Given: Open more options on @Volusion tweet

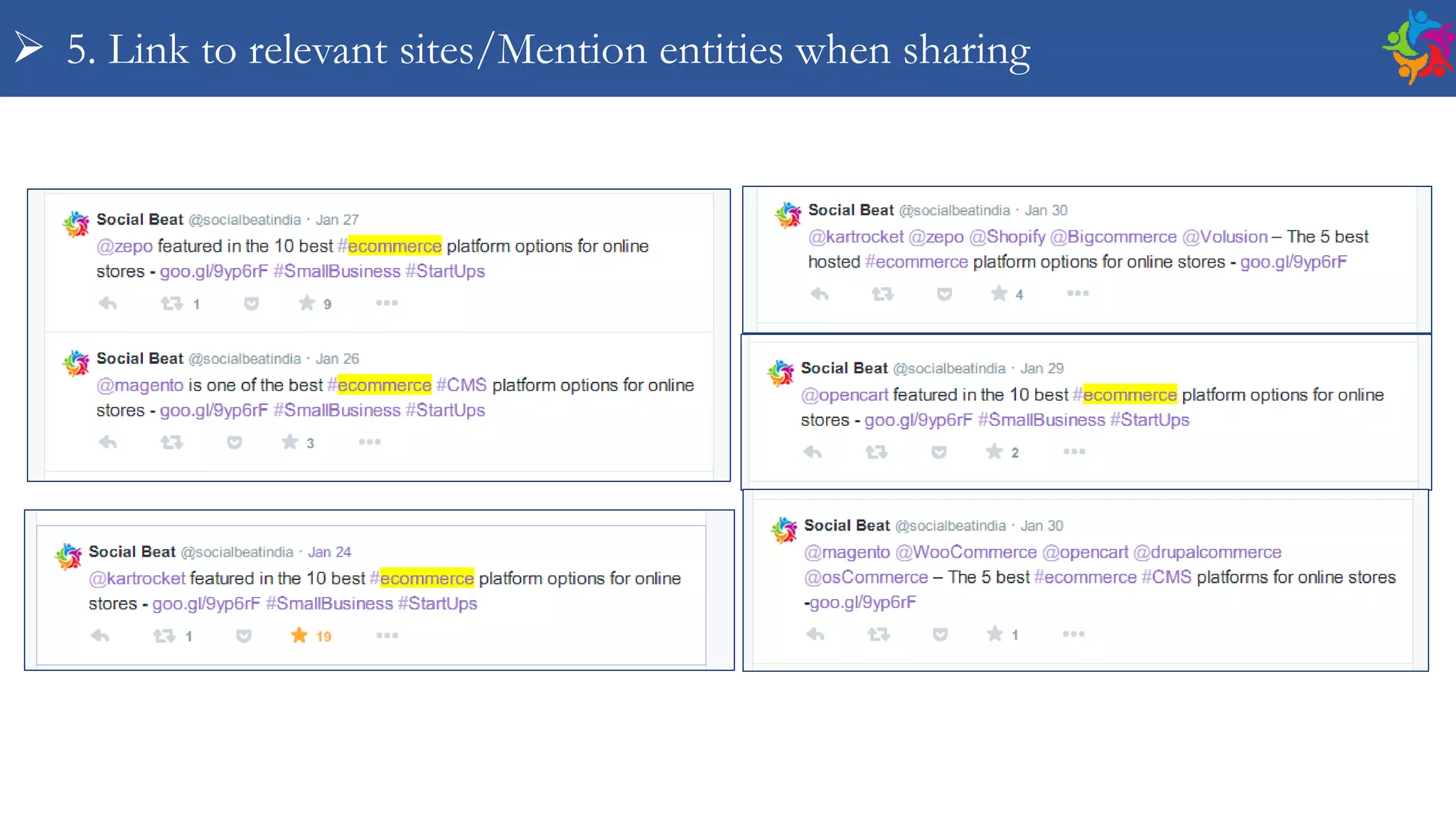Looking at the screenshot, I should click(x=1078, y=293).
